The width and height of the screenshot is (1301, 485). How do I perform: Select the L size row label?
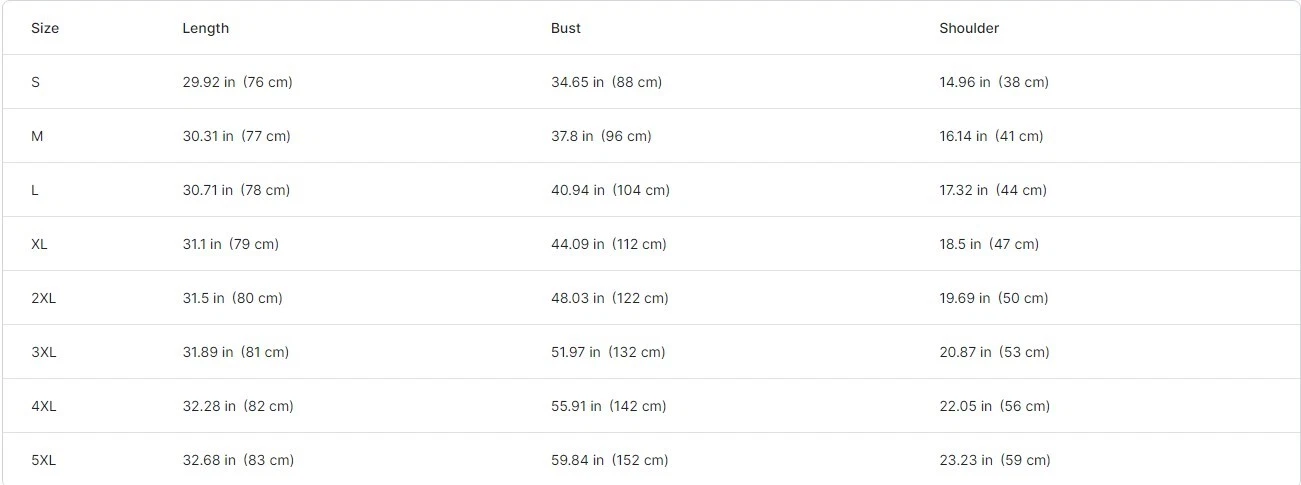35,190
